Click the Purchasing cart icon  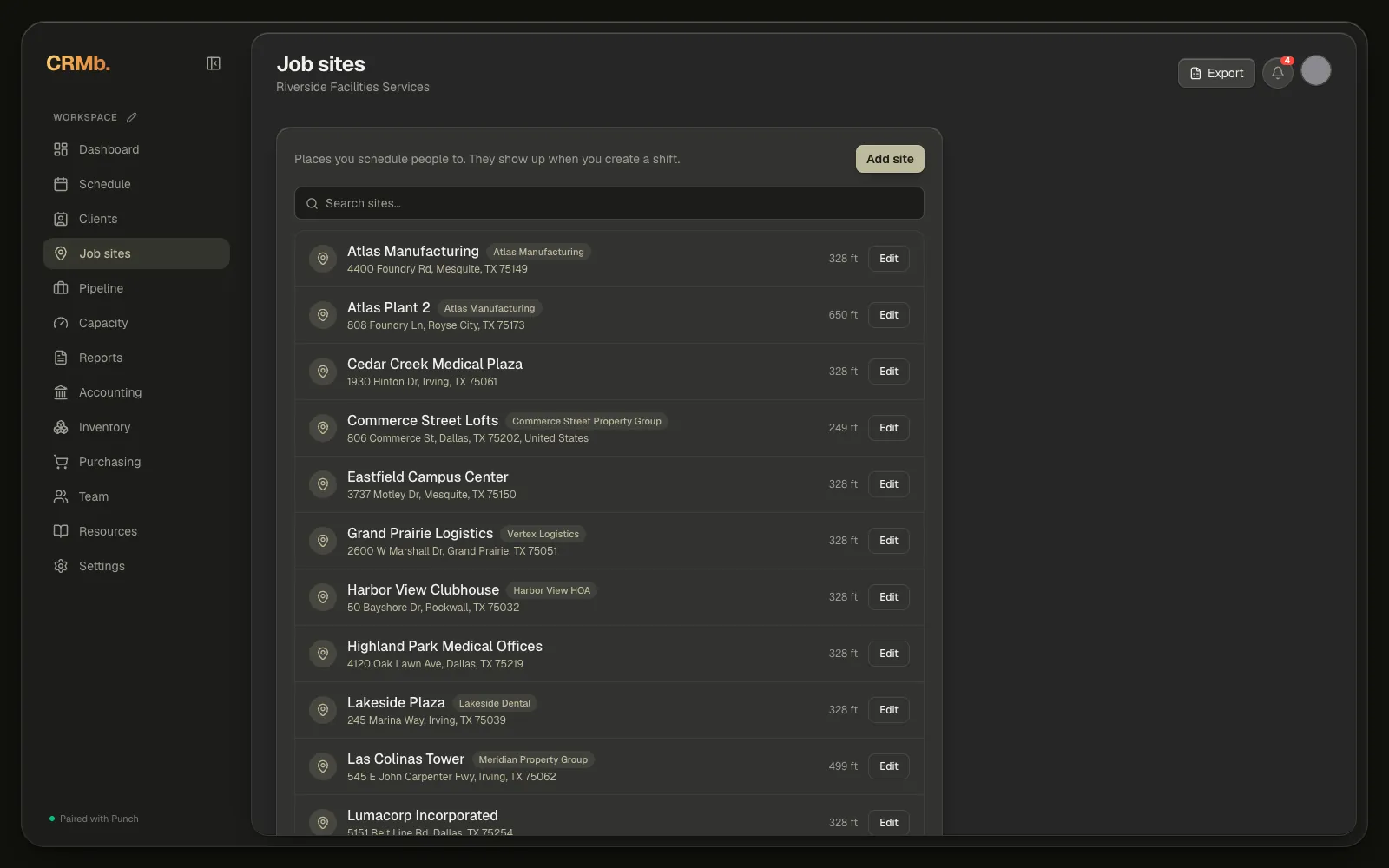click(61, 462)
